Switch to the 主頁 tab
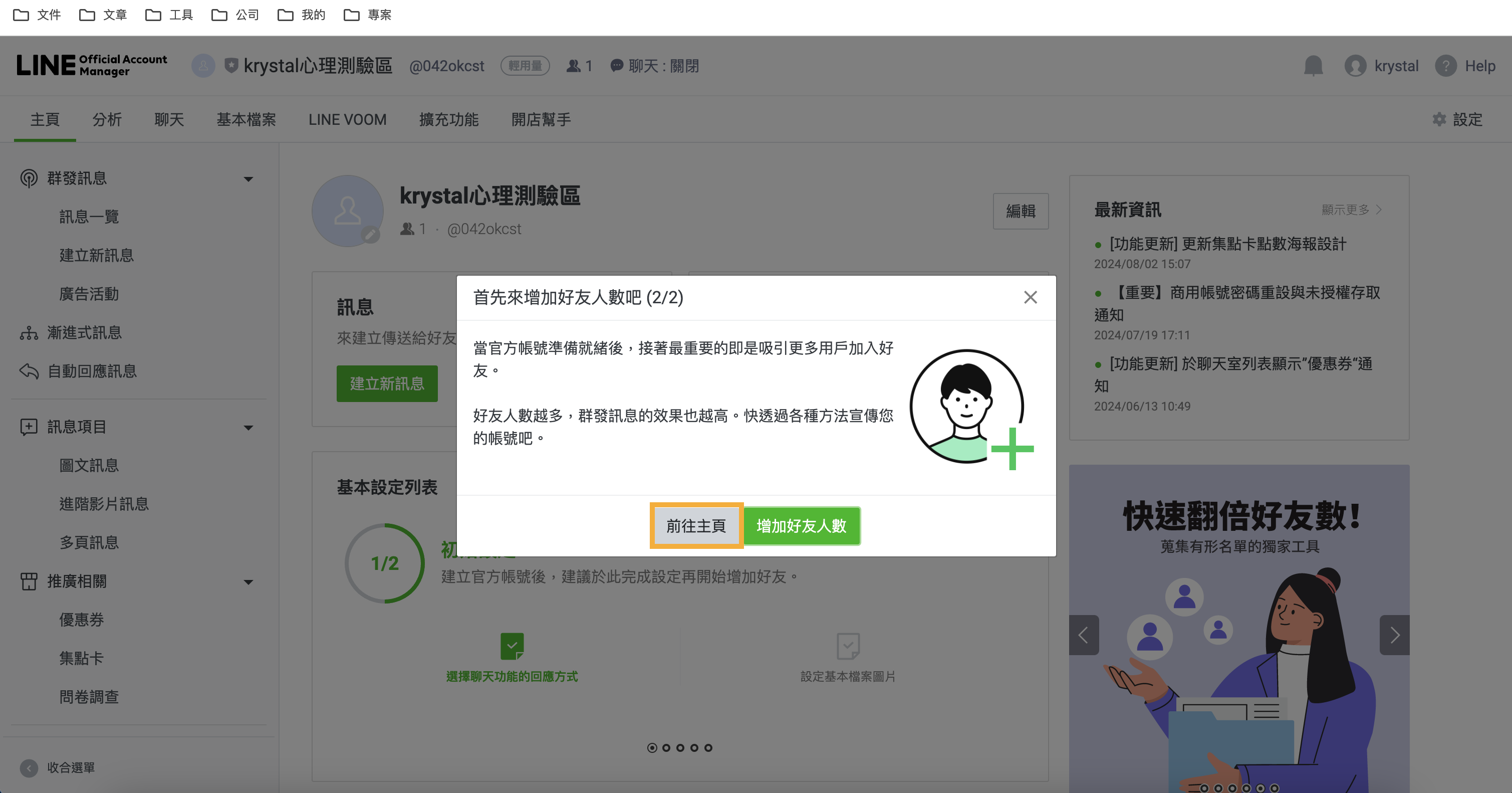Screen dimensions: 1512x793 point(45,120)
